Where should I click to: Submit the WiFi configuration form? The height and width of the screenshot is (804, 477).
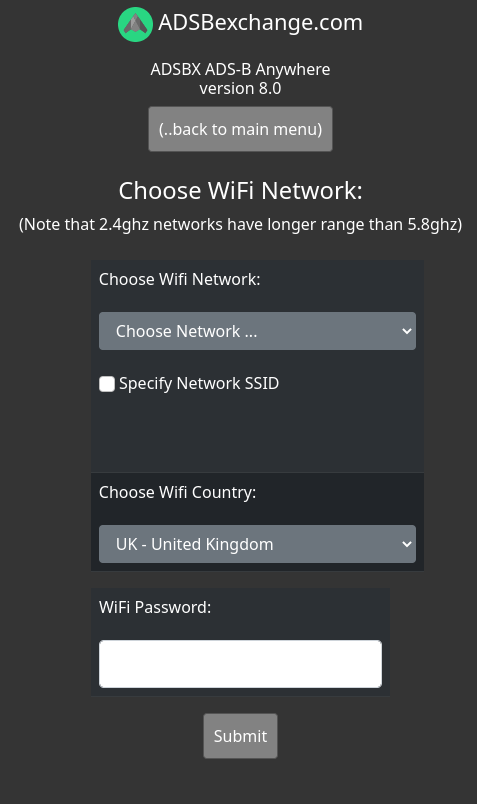point(241,736)
